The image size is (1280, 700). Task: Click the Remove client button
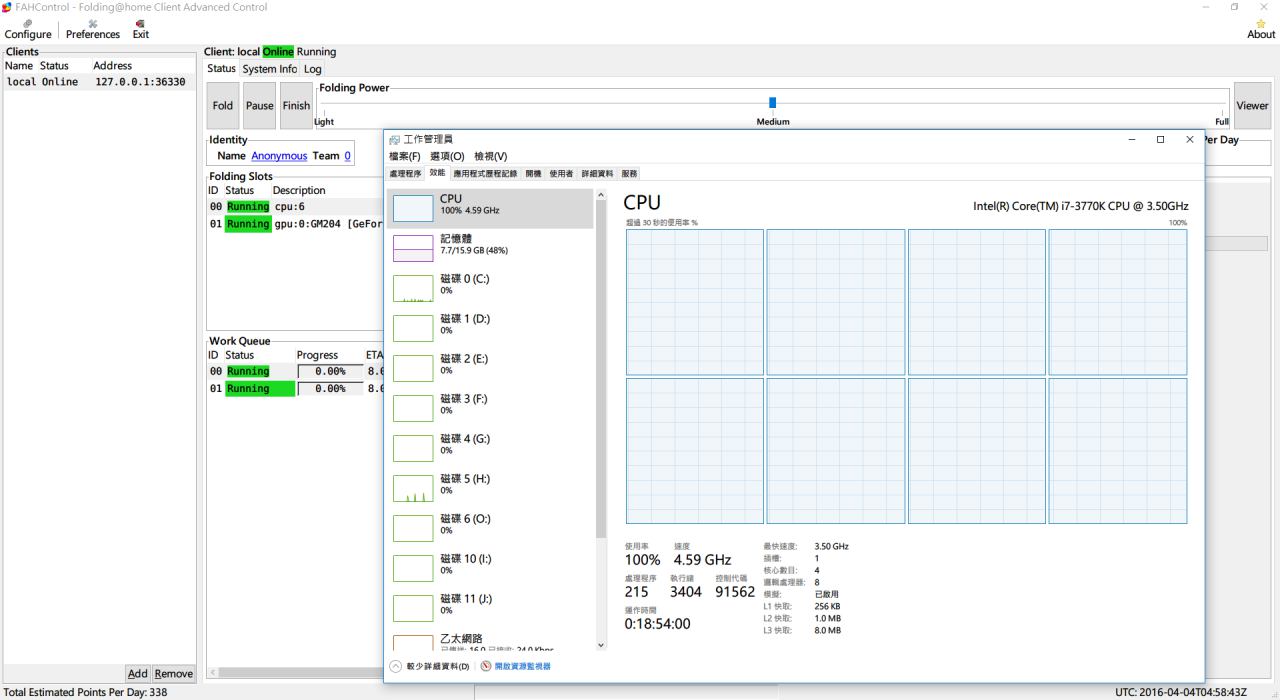pos(174,674)
